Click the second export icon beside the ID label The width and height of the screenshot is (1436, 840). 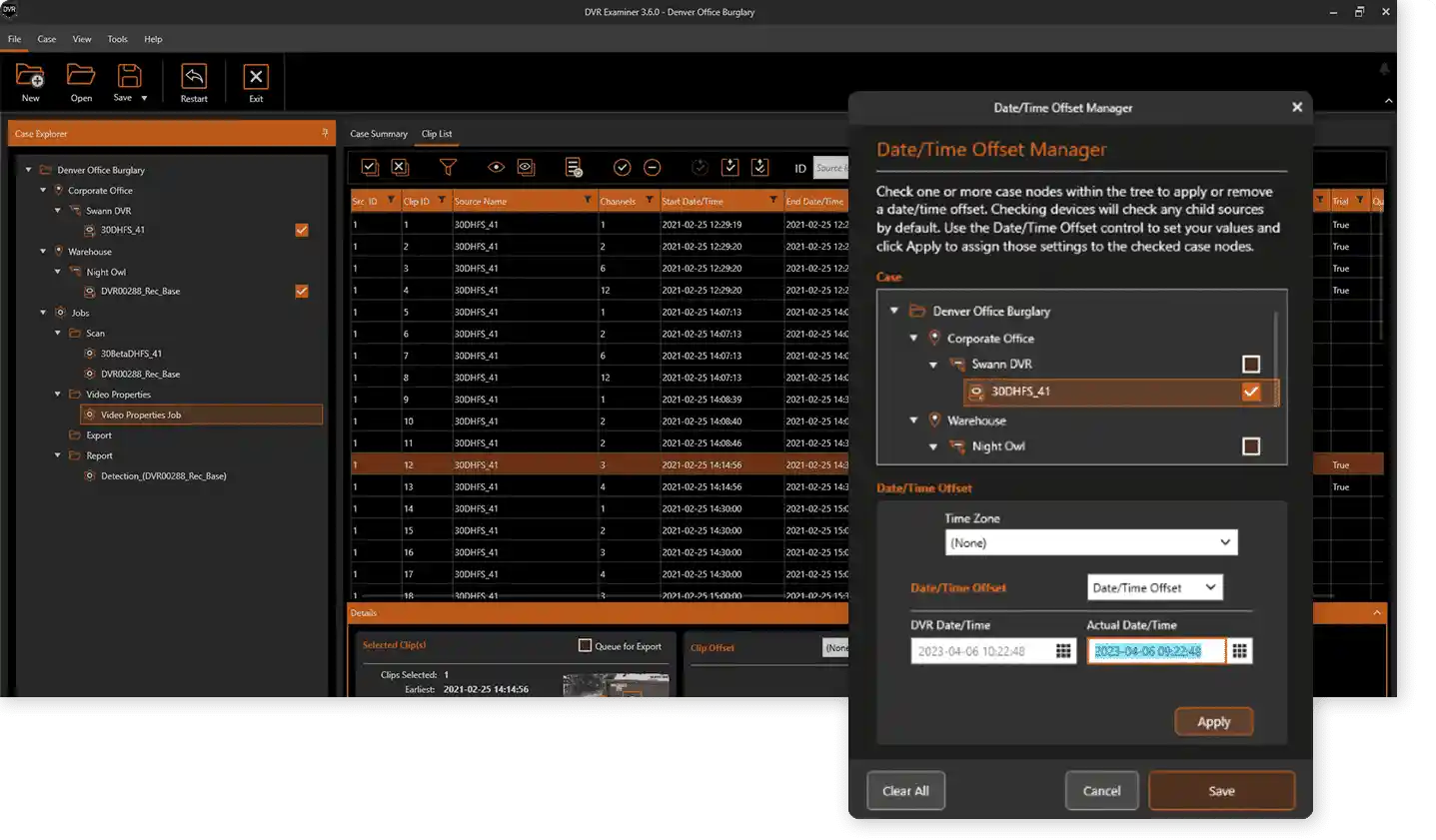coord(759,167)
